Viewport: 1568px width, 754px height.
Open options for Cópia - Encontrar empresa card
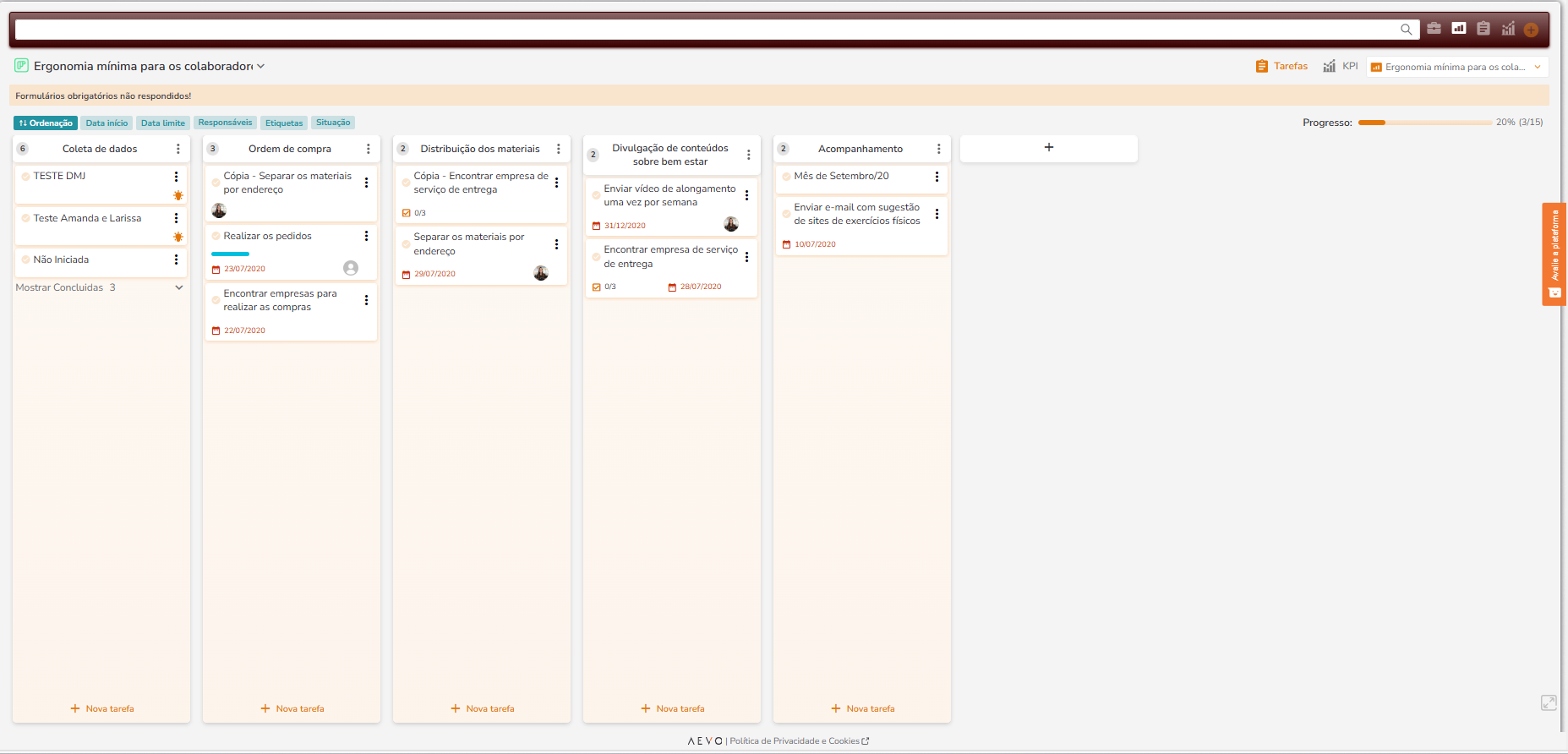point(556,183)
